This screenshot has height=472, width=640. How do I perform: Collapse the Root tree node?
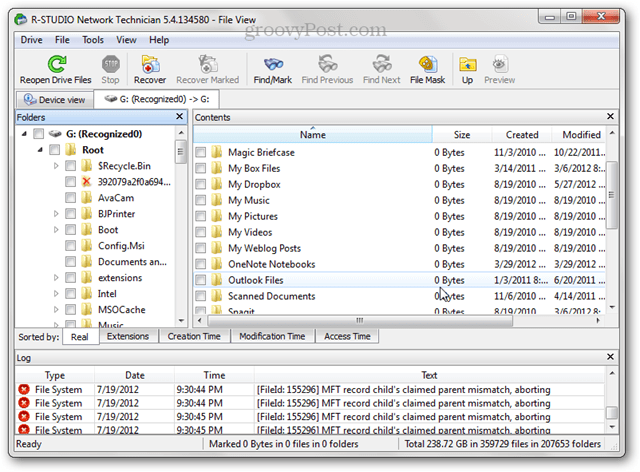tap(40, 150)
